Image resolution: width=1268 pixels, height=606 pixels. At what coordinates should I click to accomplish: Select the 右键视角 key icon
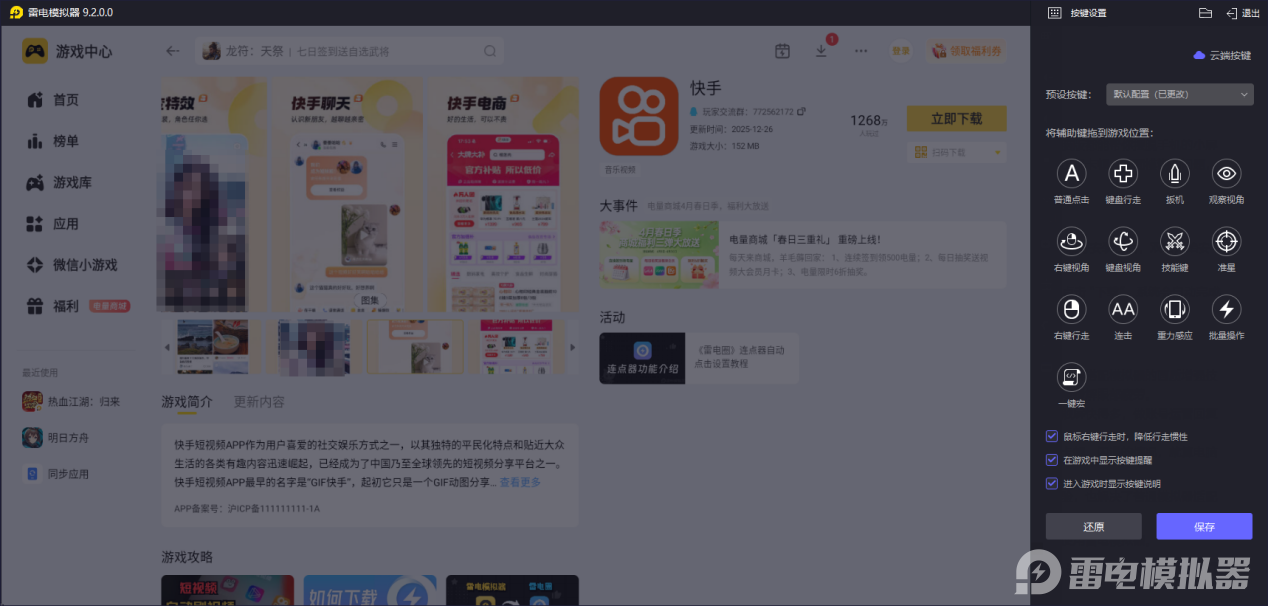pyautogui.click(x=1071, y=241)
